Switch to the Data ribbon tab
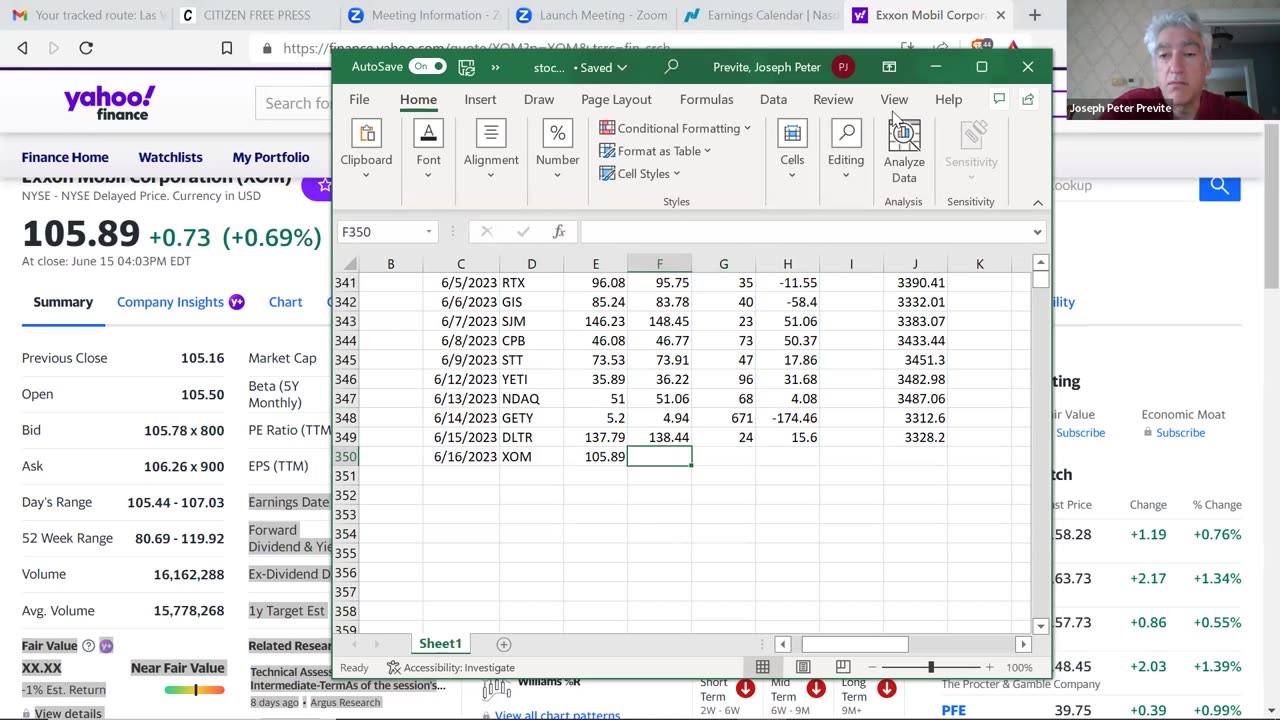Viewport: 1280px width, 720px height. pyautogui.click(x=773, y=99)
